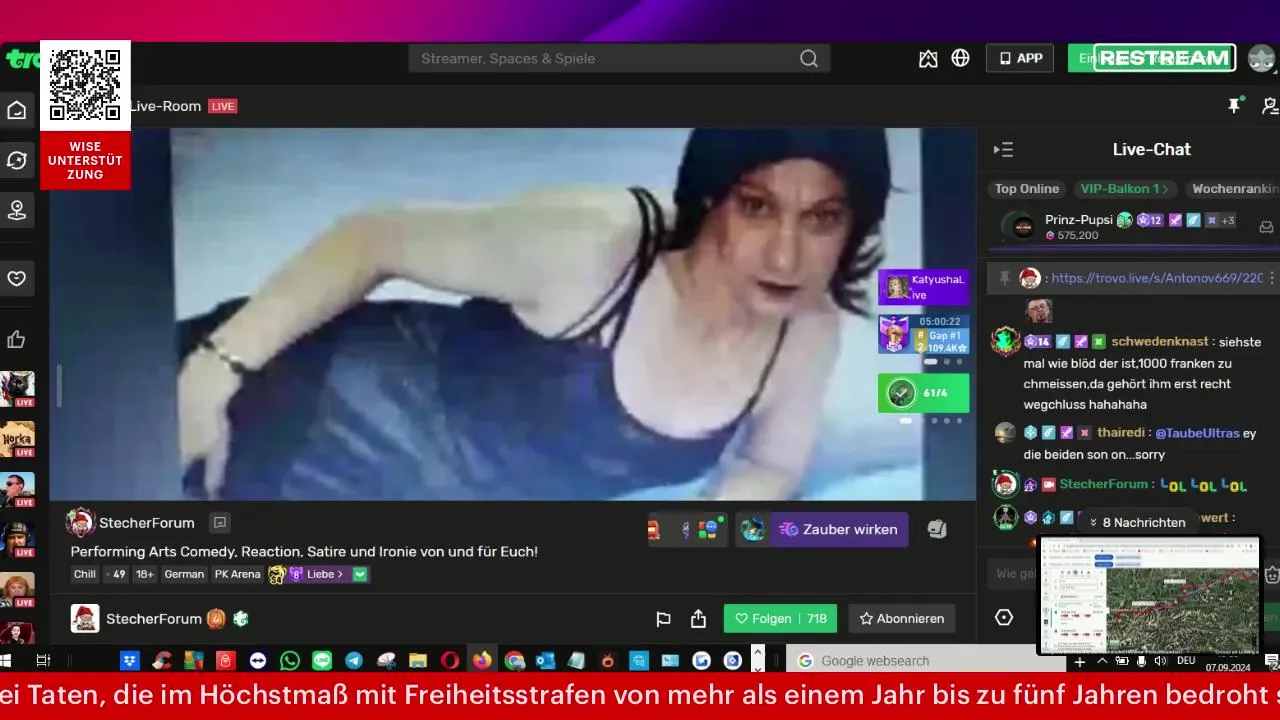
Task: Show hidden system tray icons
Action: click(1102, 661)
